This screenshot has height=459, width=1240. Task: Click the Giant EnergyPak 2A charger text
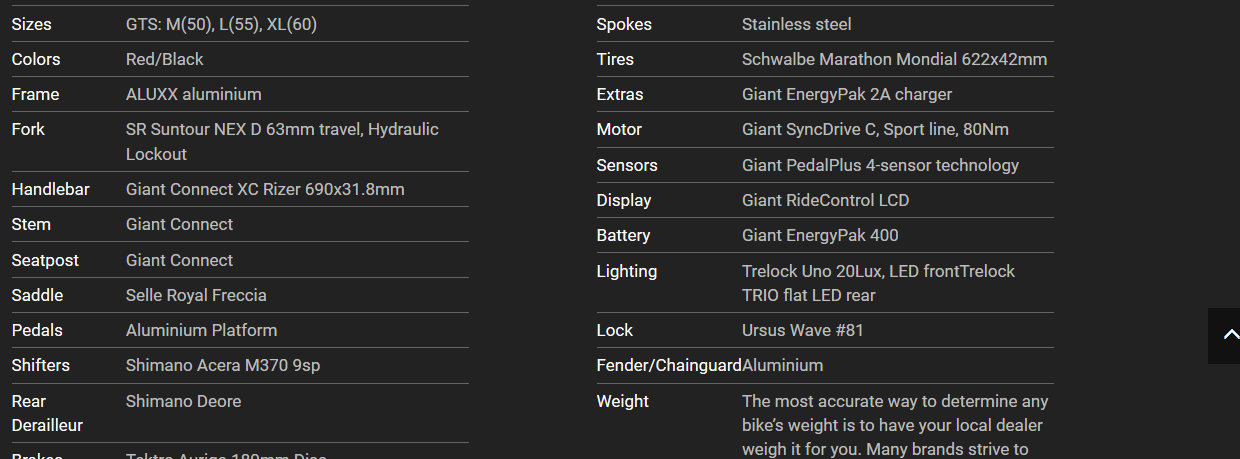(846, 94)
